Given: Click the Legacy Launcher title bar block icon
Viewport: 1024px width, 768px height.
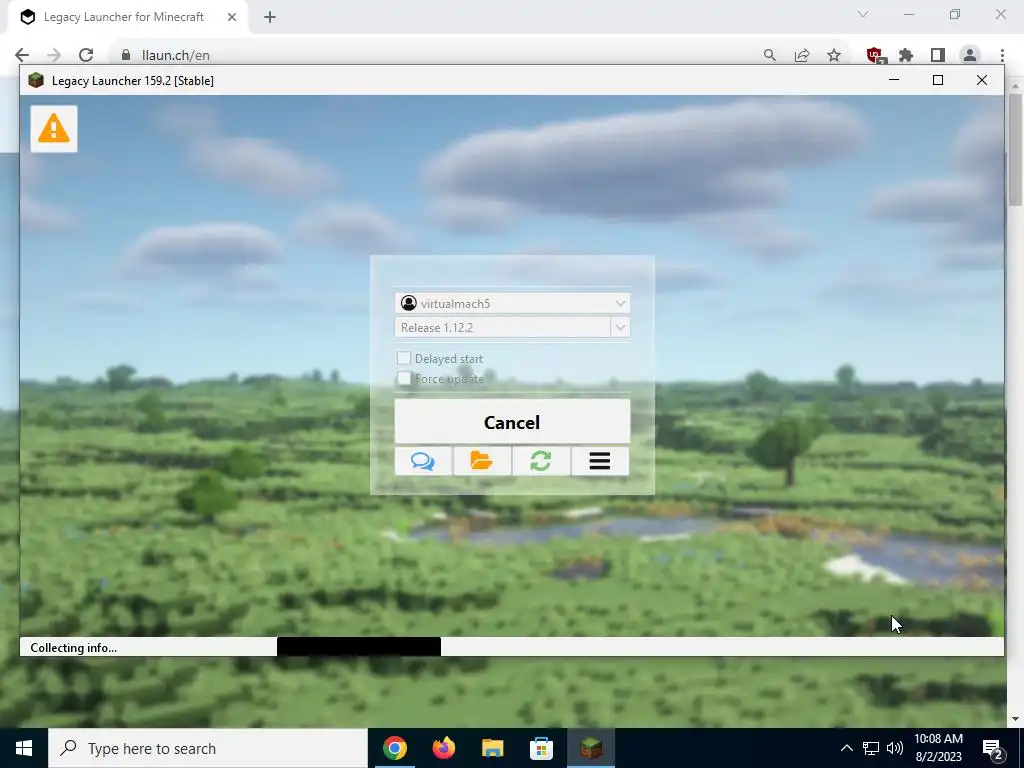Looking at the screenshot, I should point(36,80).
